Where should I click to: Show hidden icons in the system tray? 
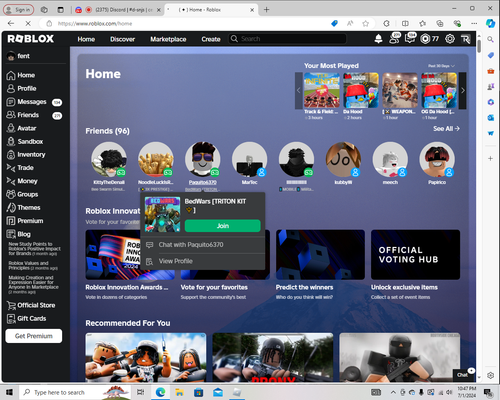pyautogui.click(x=393, y=392)
